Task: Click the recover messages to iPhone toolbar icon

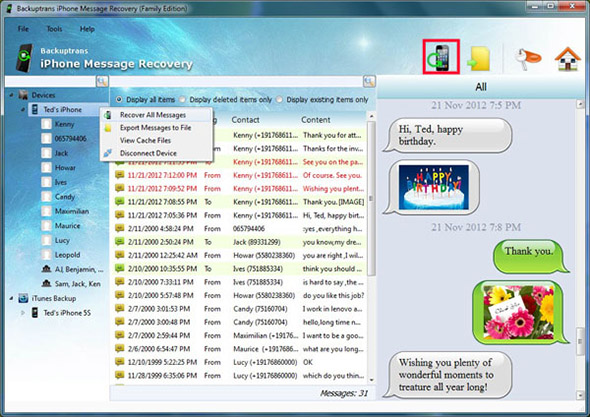Action: [x=441, y=57]
